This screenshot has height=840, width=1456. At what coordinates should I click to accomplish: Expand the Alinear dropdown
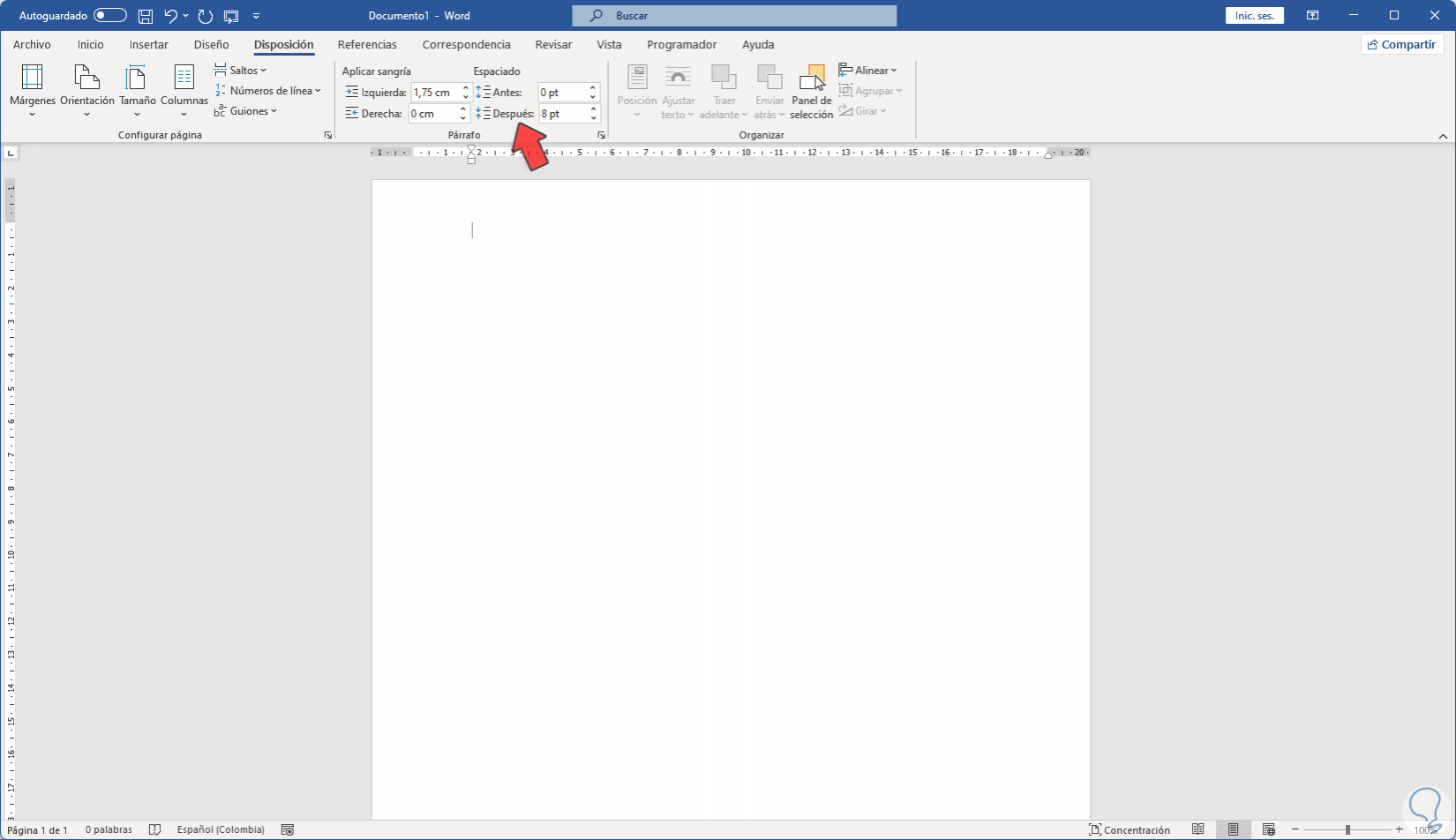click(868, 71)
